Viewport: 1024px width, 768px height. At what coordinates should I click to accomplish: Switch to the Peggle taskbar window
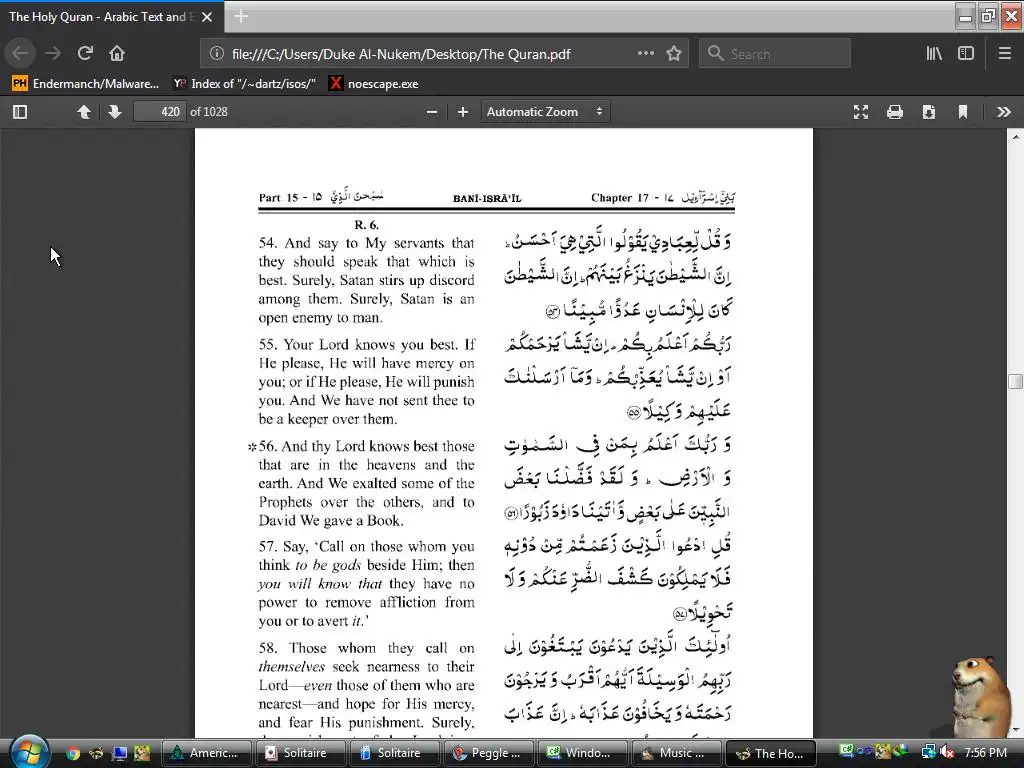489,753
